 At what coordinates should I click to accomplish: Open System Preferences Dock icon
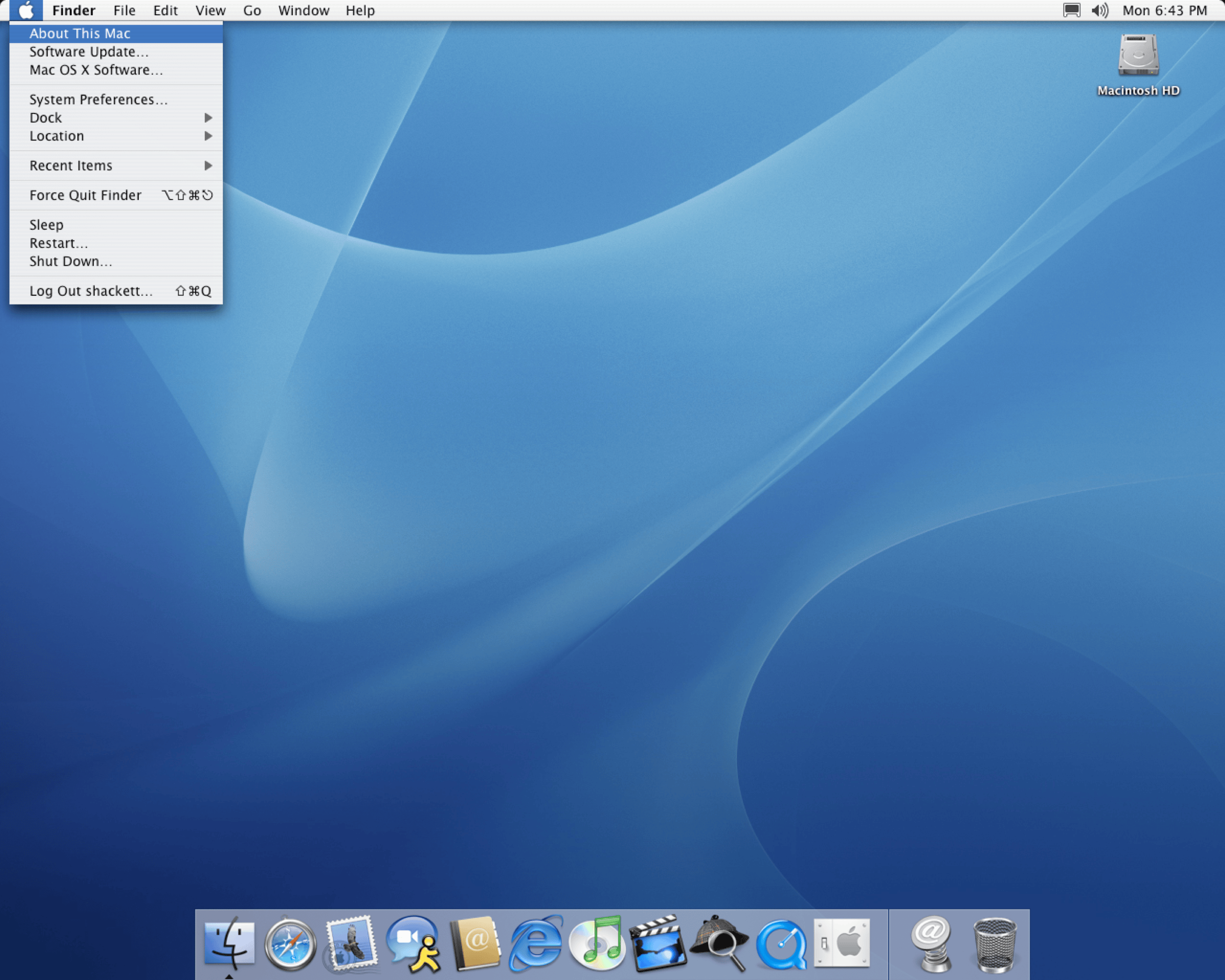tap(842, 943)
